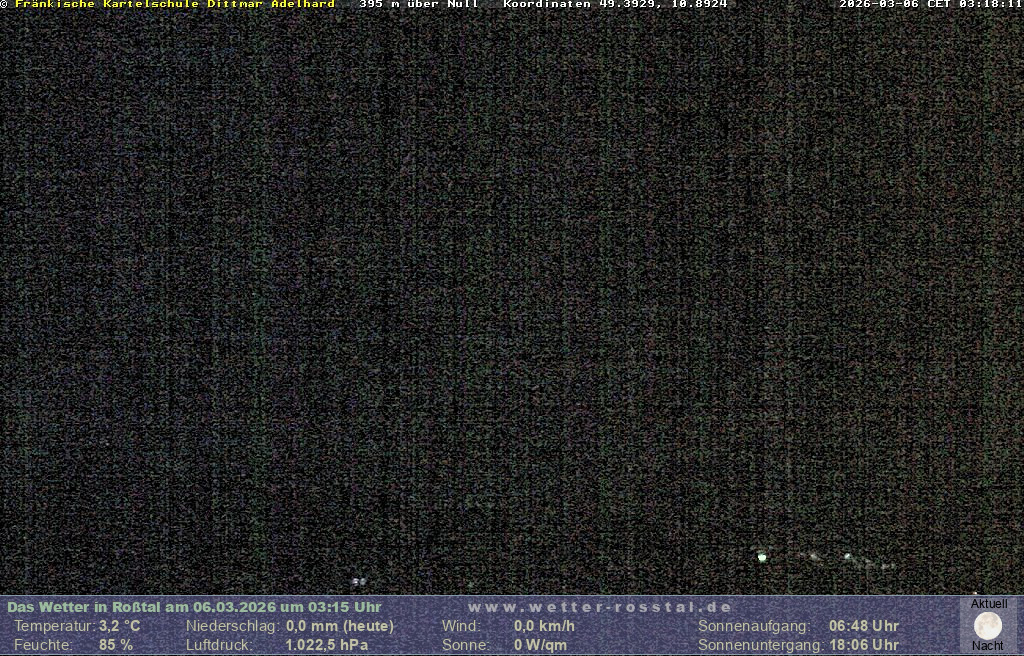This screenshot has width=1024, height=656.
Task: Click the 'Nacht' label below the moon
Action: tap(988, 646)
